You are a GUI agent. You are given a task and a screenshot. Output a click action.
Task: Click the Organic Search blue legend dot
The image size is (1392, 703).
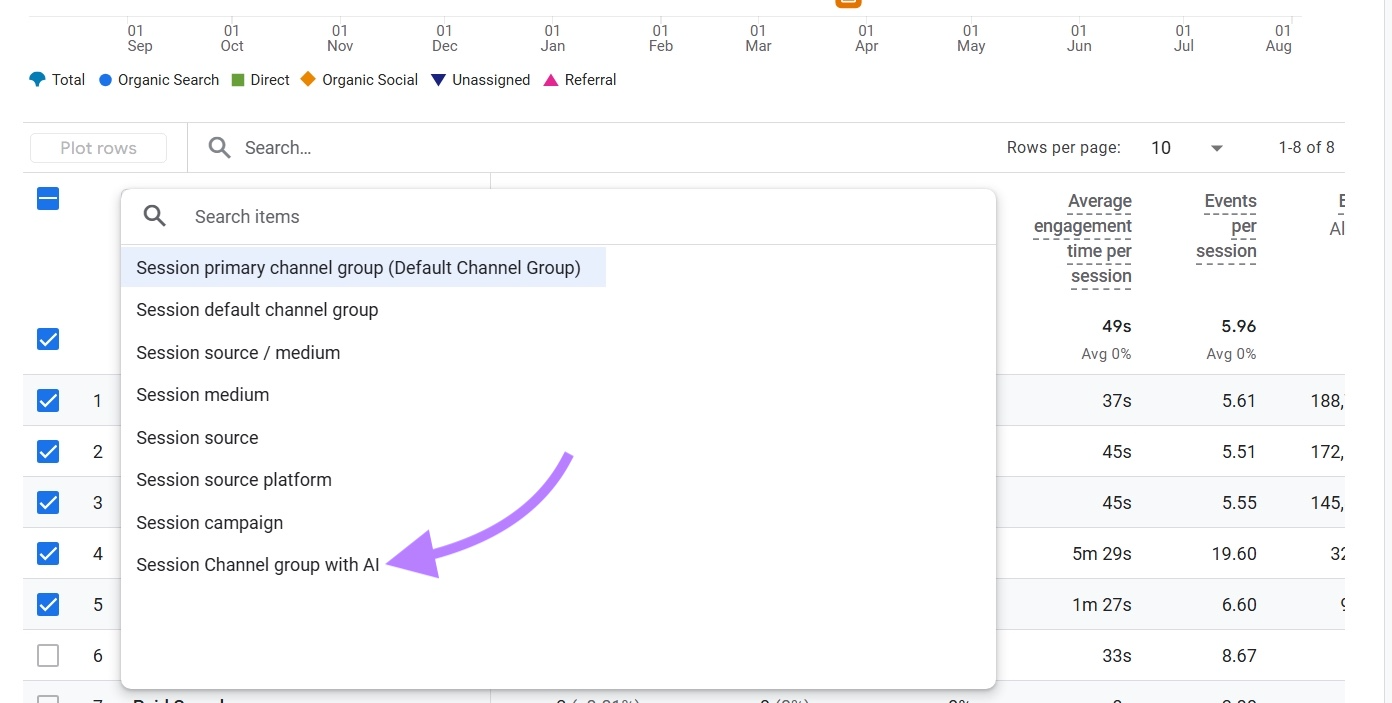(x=105, y=80)
